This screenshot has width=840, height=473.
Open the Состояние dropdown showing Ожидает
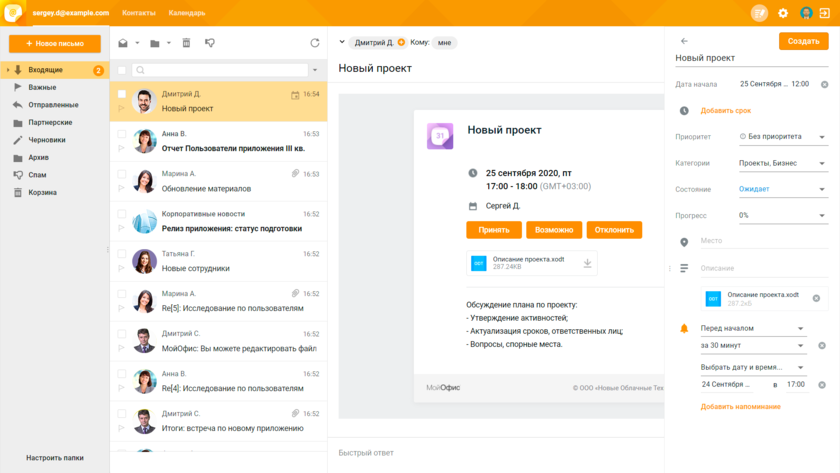782,189
